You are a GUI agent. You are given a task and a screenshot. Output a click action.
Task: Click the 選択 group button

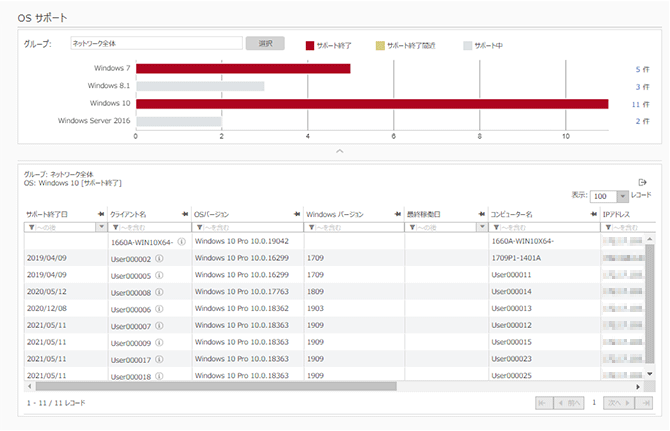click(x=265, y=44)
